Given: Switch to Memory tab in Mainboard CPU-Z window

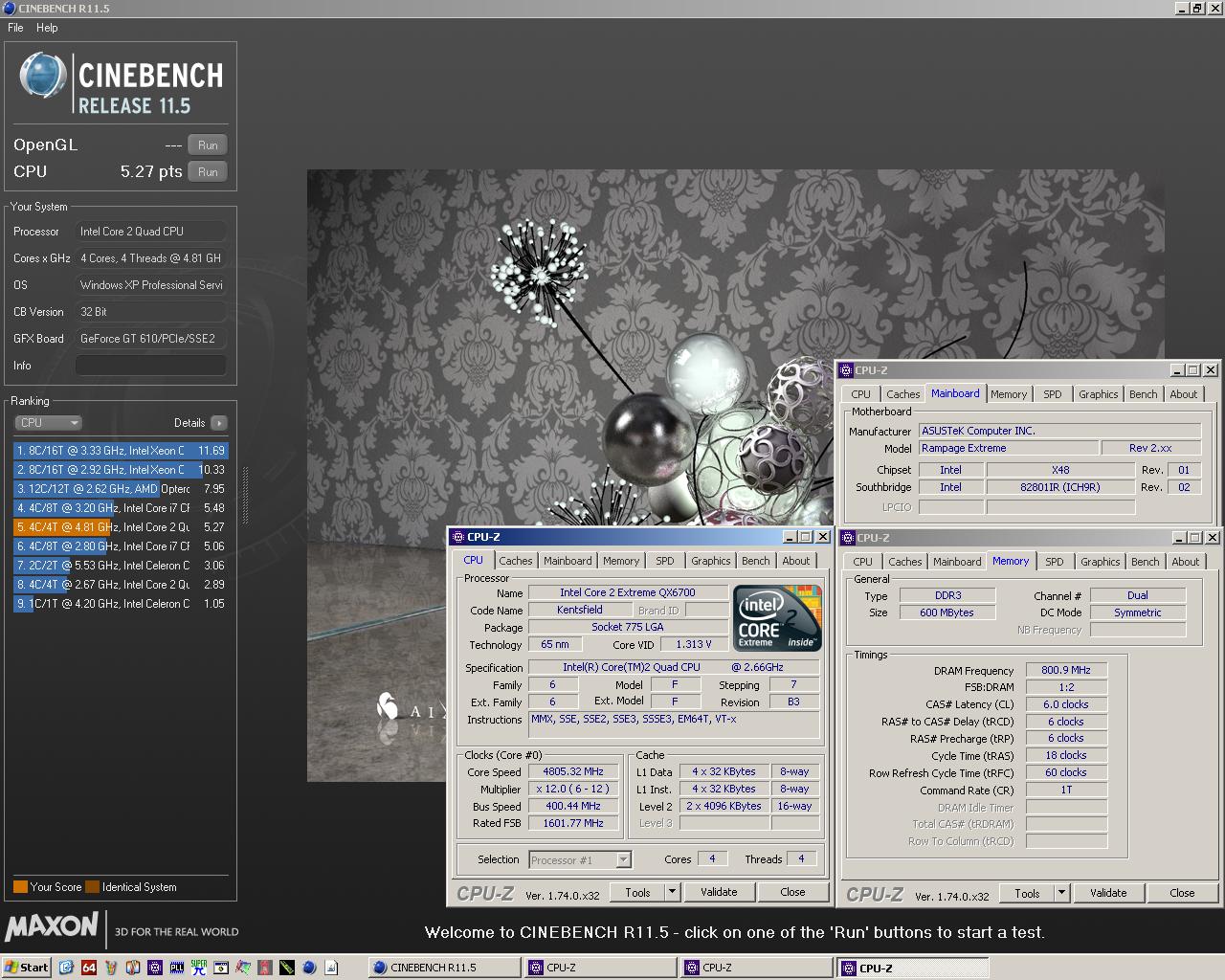Looking at the screenshot, I should pos(1009,394).
